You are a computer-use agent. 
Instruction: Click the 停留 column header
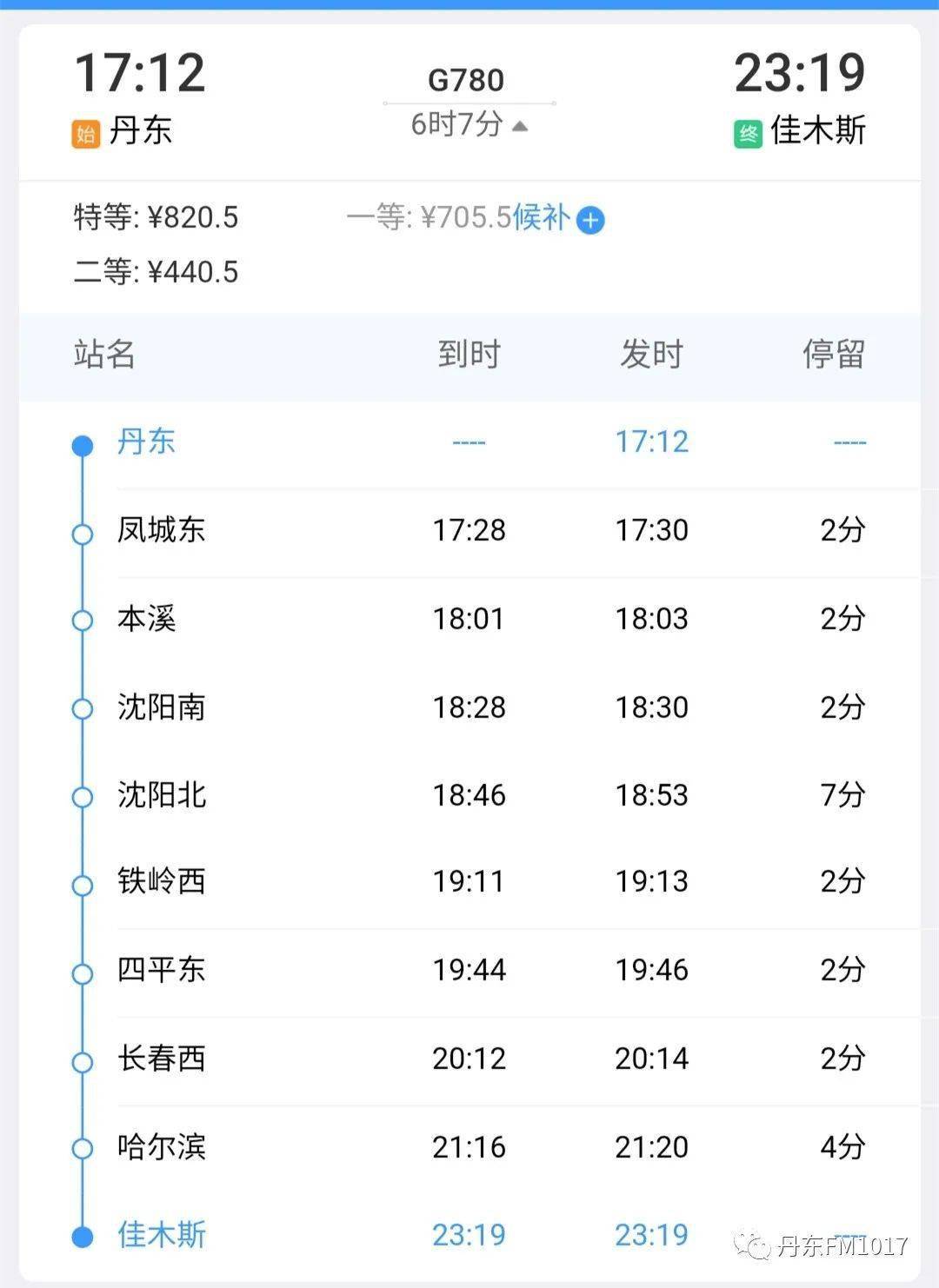point(834,355)
